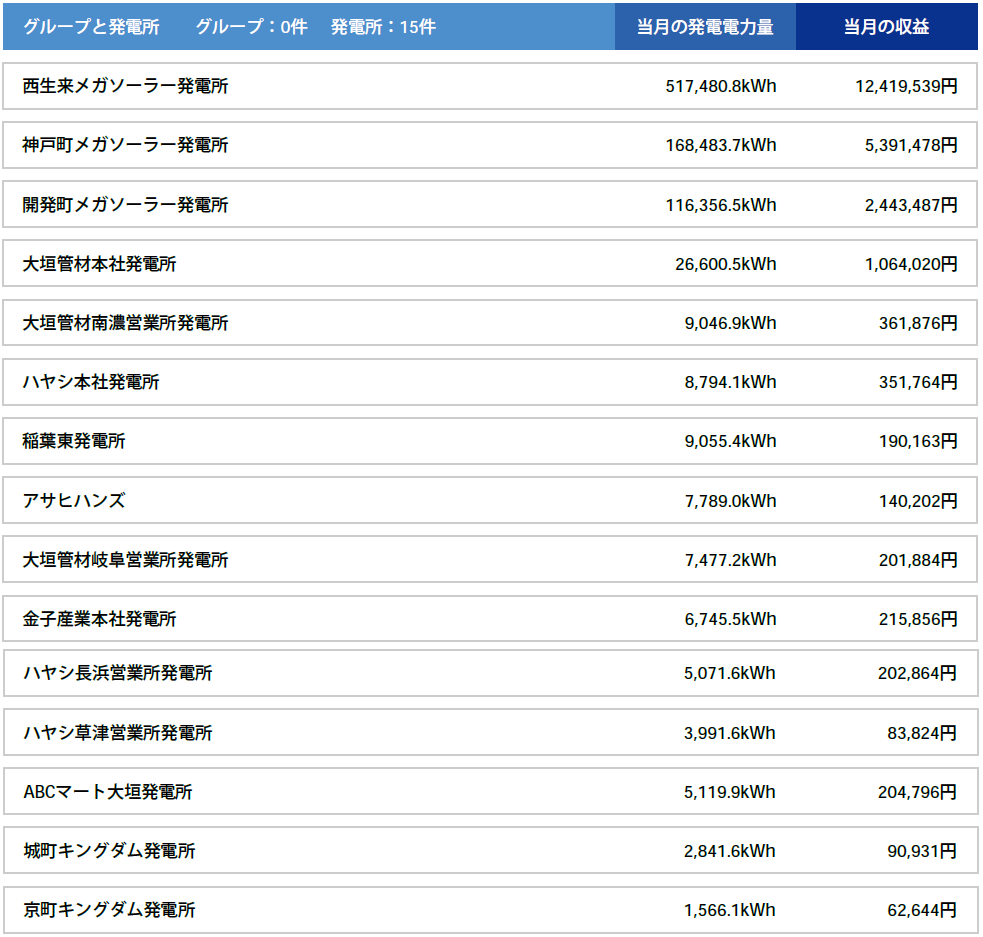Click the 5,071.6kWh generation value
The image size is (983, 937).
(730, 673)
